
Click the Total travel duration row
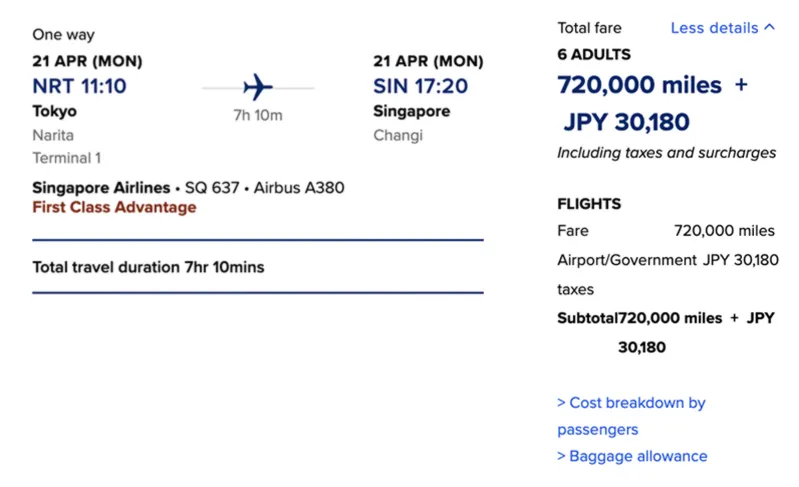[x=148, y=267]
